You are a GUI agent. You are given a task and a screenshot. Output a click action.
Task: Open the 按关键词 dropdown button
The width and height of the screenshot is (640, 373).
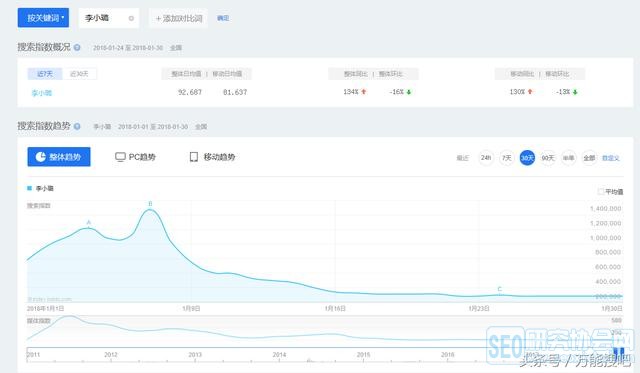click(43, 18)
